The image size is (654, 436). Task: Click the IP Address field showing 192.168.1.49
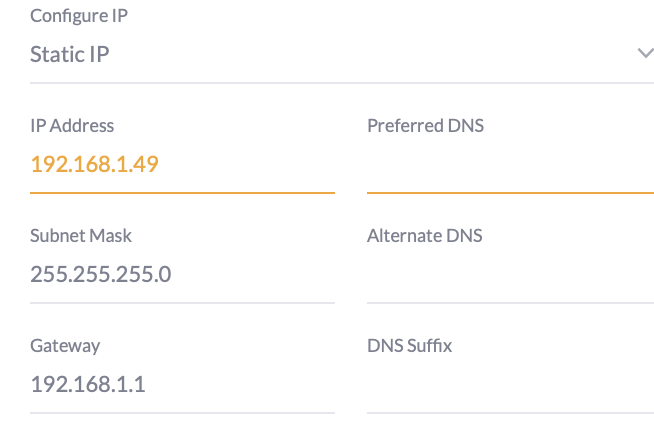tap(182, 164)
